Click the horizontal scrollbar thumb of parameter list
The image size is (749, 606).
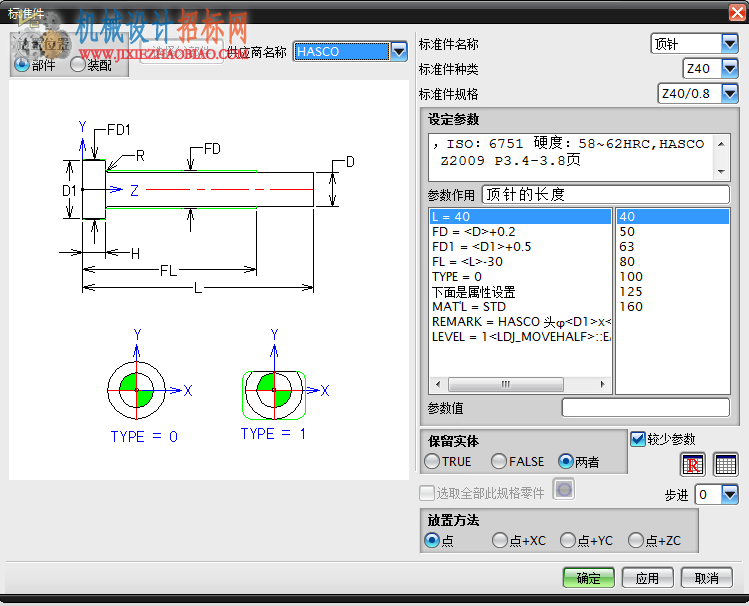click(505, 384)
